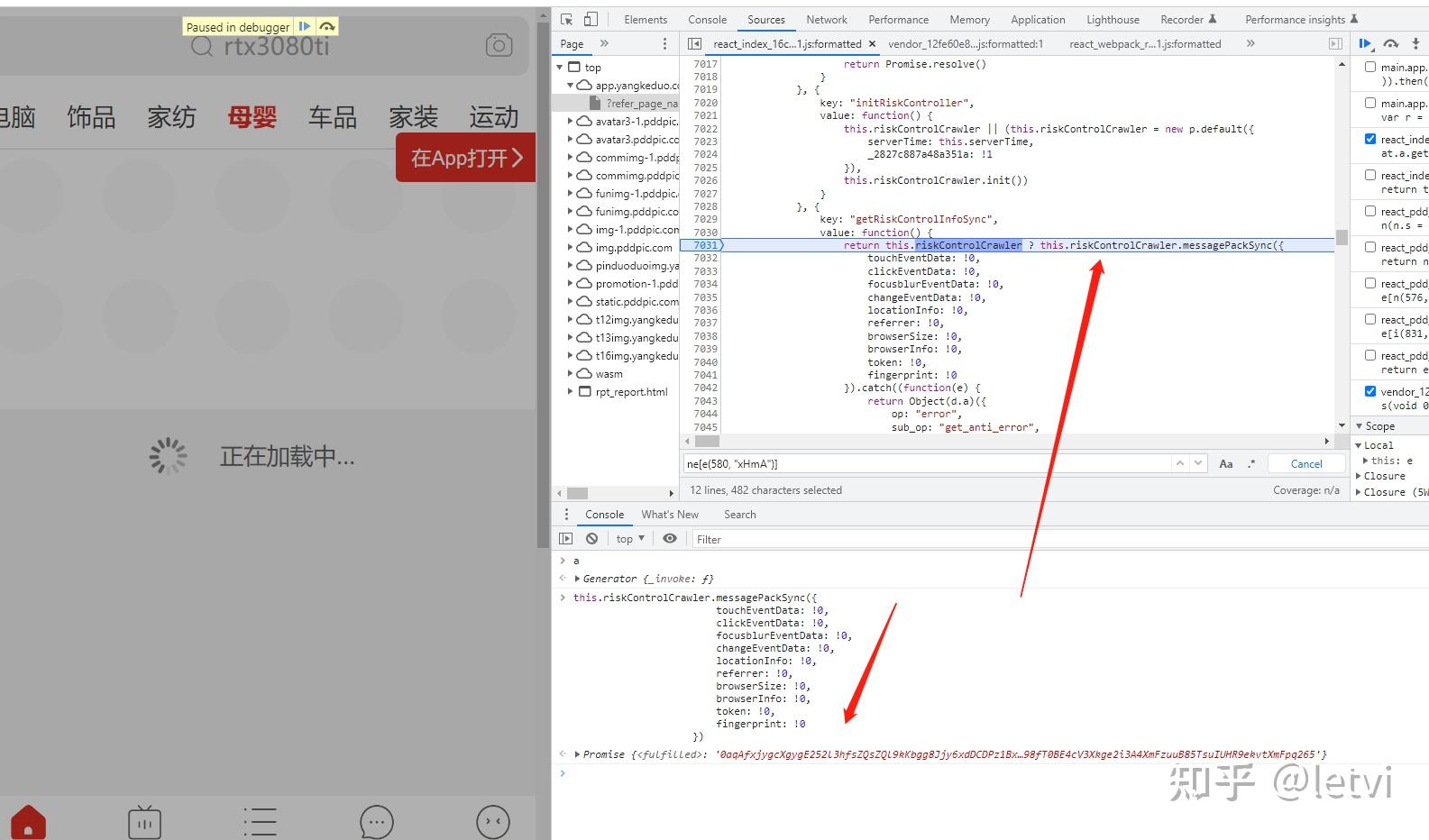Cancel the in-file search
The width and height of the screenshot is (1429, 840).
point(1306,463)
